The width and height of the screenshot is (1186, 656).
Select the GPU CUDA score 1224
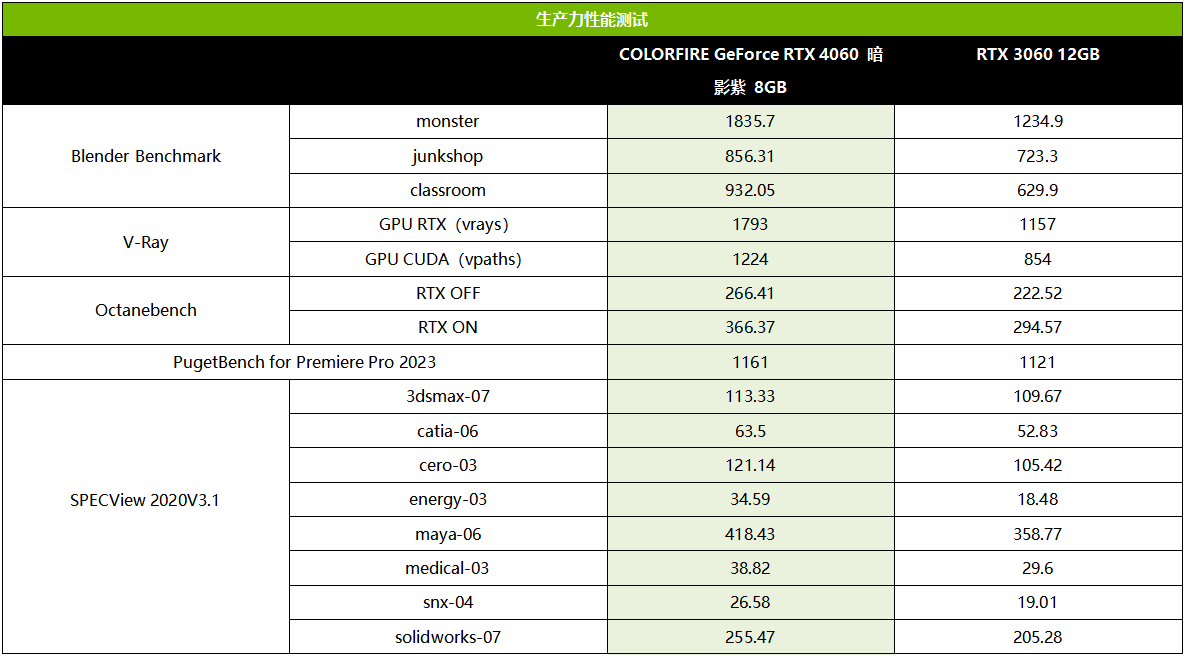(750, 259)
